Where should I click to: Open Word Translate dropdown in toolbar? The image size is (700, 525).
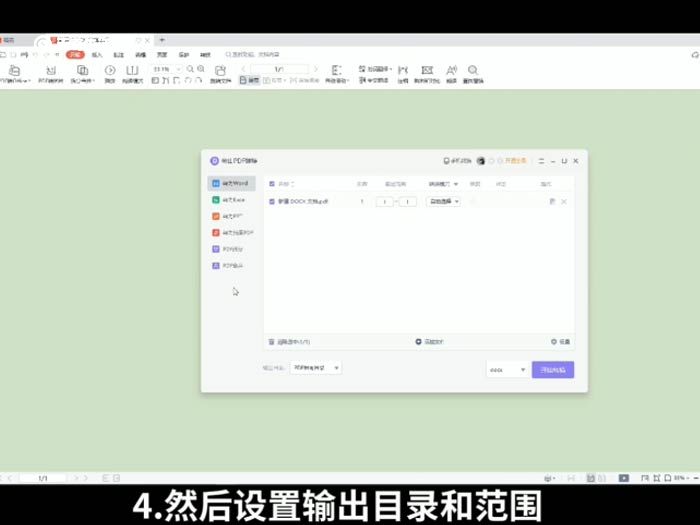point(375,69)
